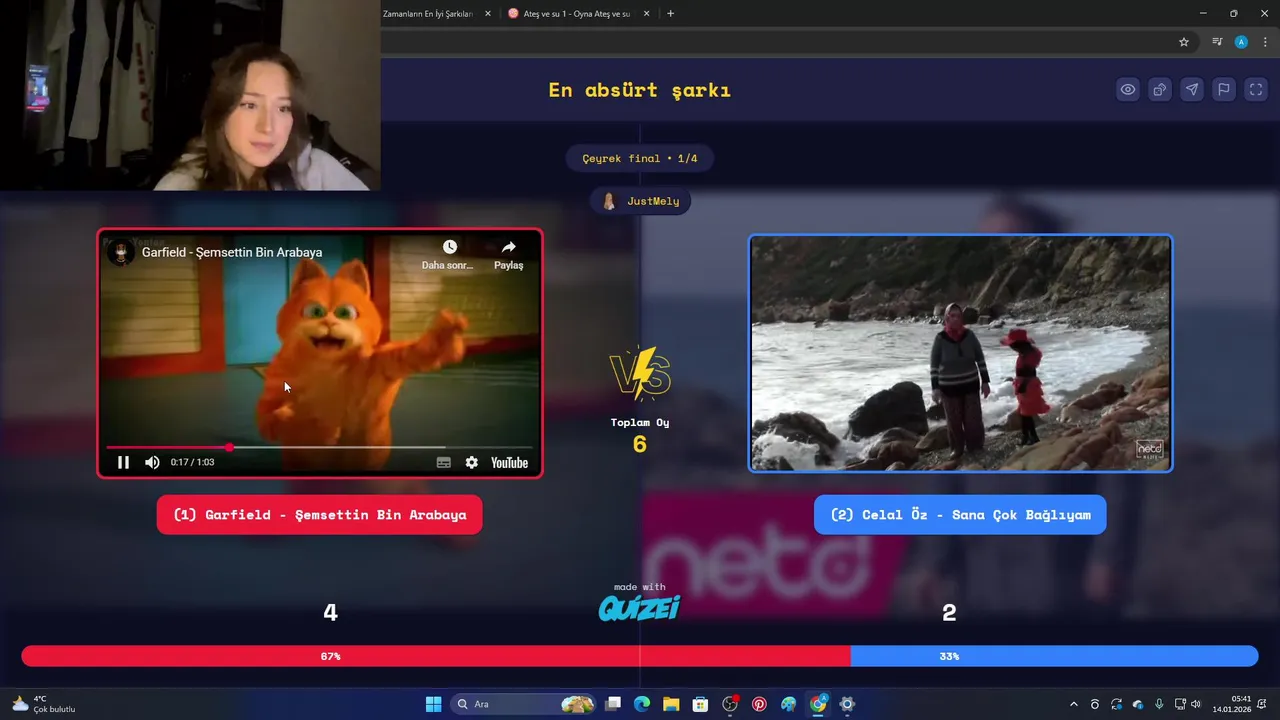This screenshot has height=720, width=1280.
Task: Close the Ateş ve su 1 tab
Action: (x=646, y=14)
